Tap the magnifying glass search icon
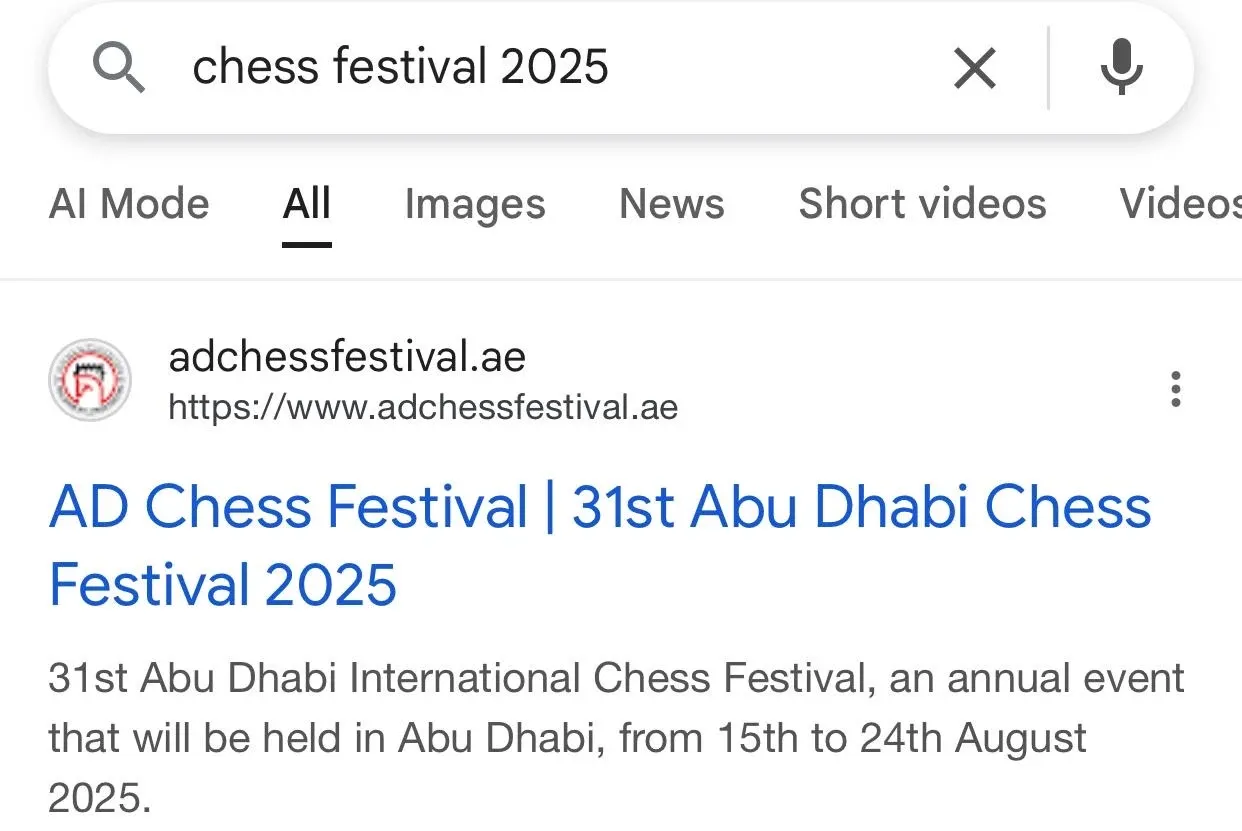The width and height of the screenshot is (1242, 831). (119, 67)
